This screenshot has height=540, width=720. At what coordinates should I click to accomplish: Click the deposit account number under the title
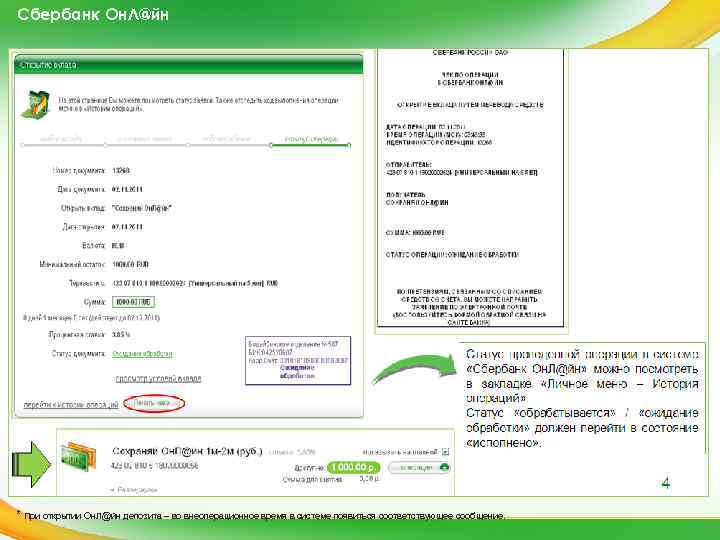155,466
